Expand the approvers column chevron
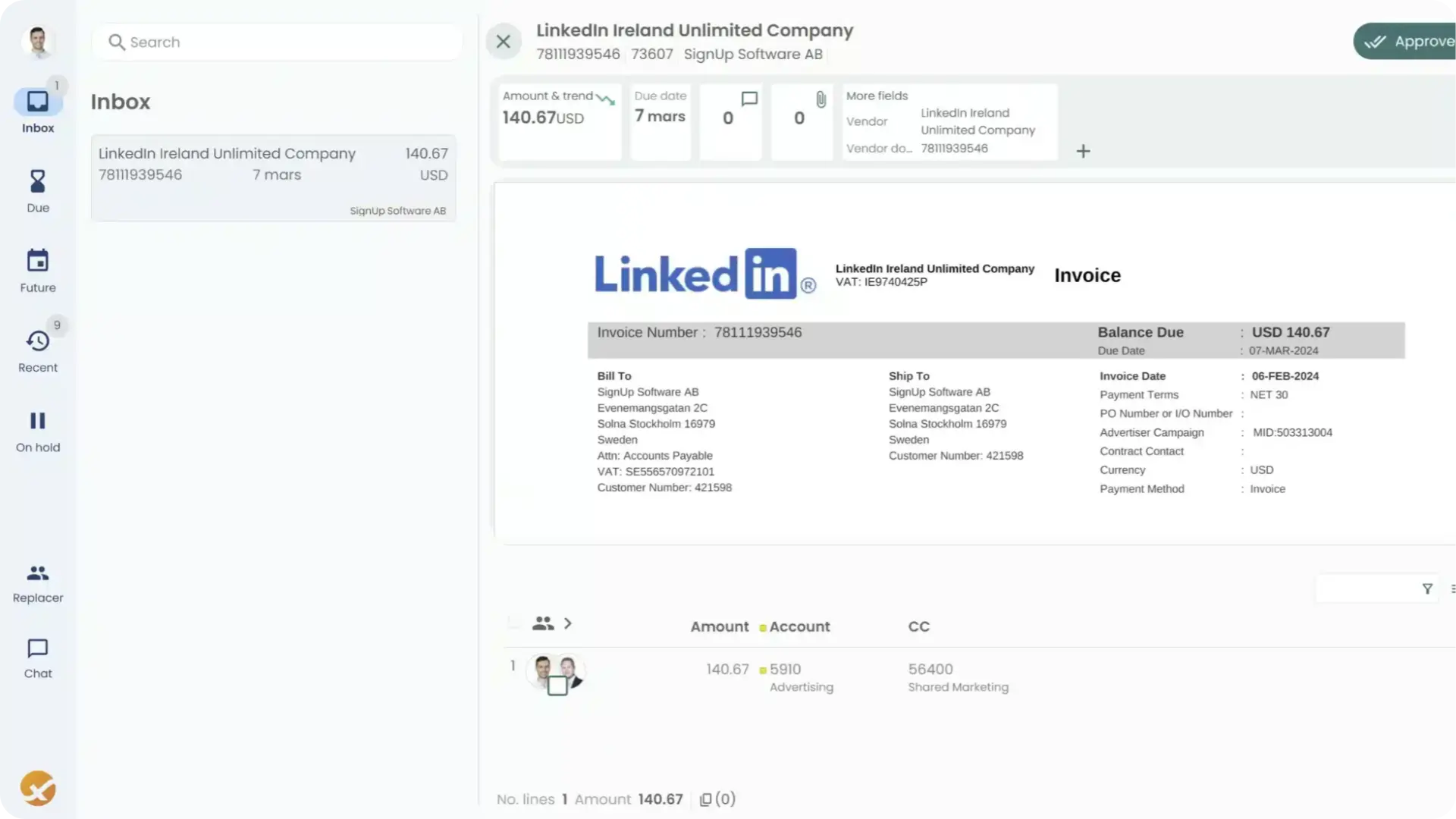Screen dimensions: 1456x819 click(x=568, y=623)
